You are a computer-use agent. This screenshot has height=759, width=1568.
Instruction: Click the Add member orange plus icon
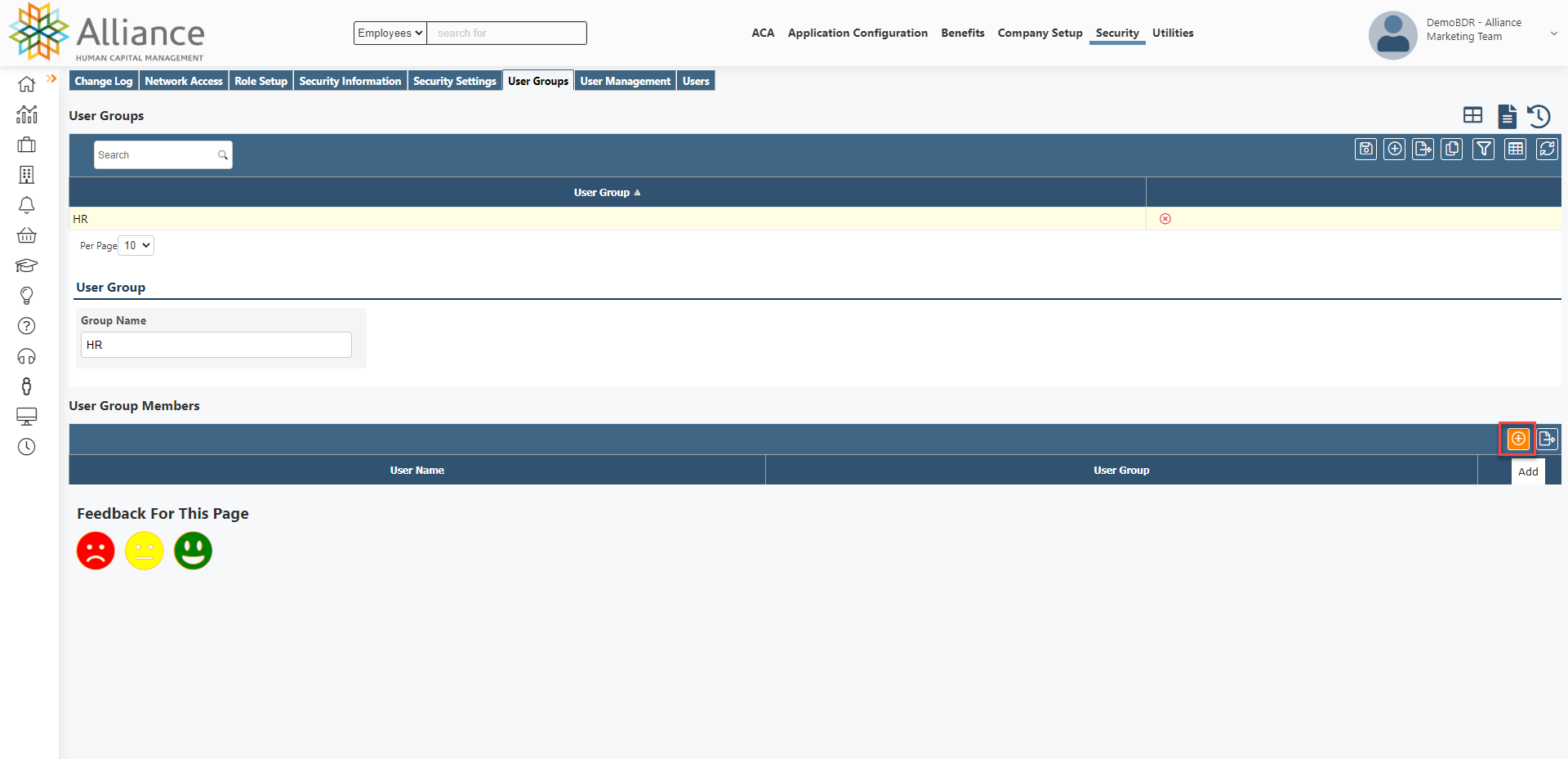1518,439
